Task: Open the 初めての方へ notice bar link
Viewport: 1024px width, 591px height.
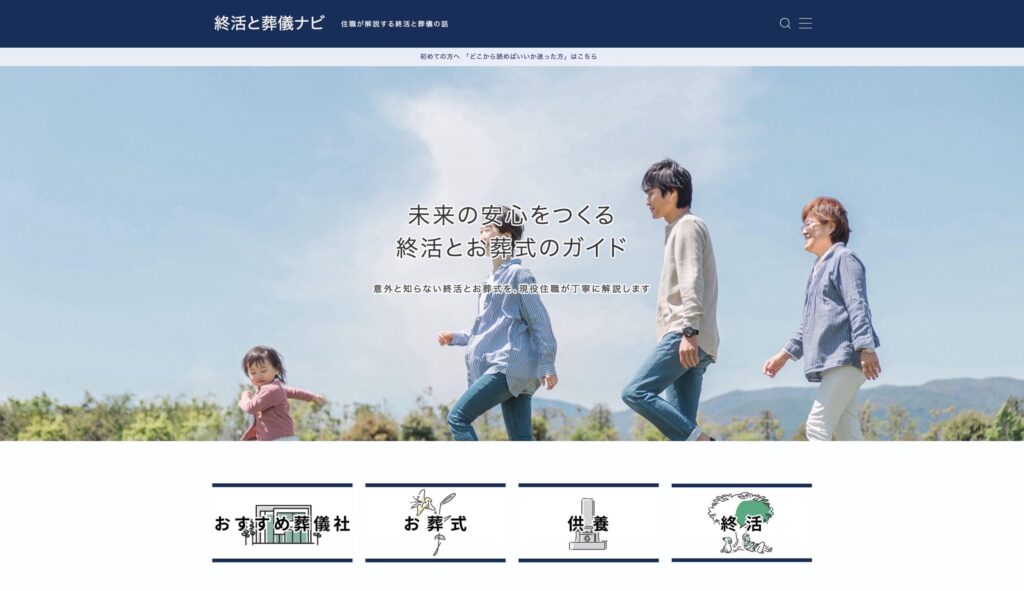Action: coord(508,57)
